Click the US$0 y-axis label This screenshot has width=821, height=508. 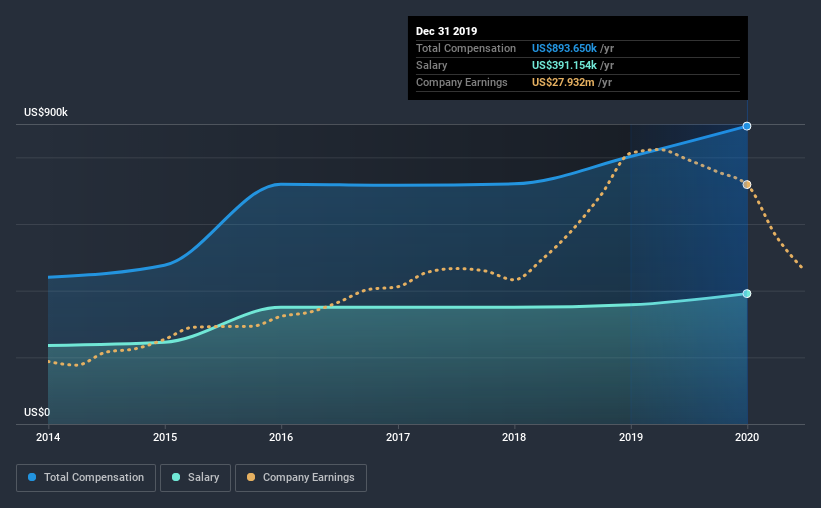pyautogui.click(x=37, y=413)
